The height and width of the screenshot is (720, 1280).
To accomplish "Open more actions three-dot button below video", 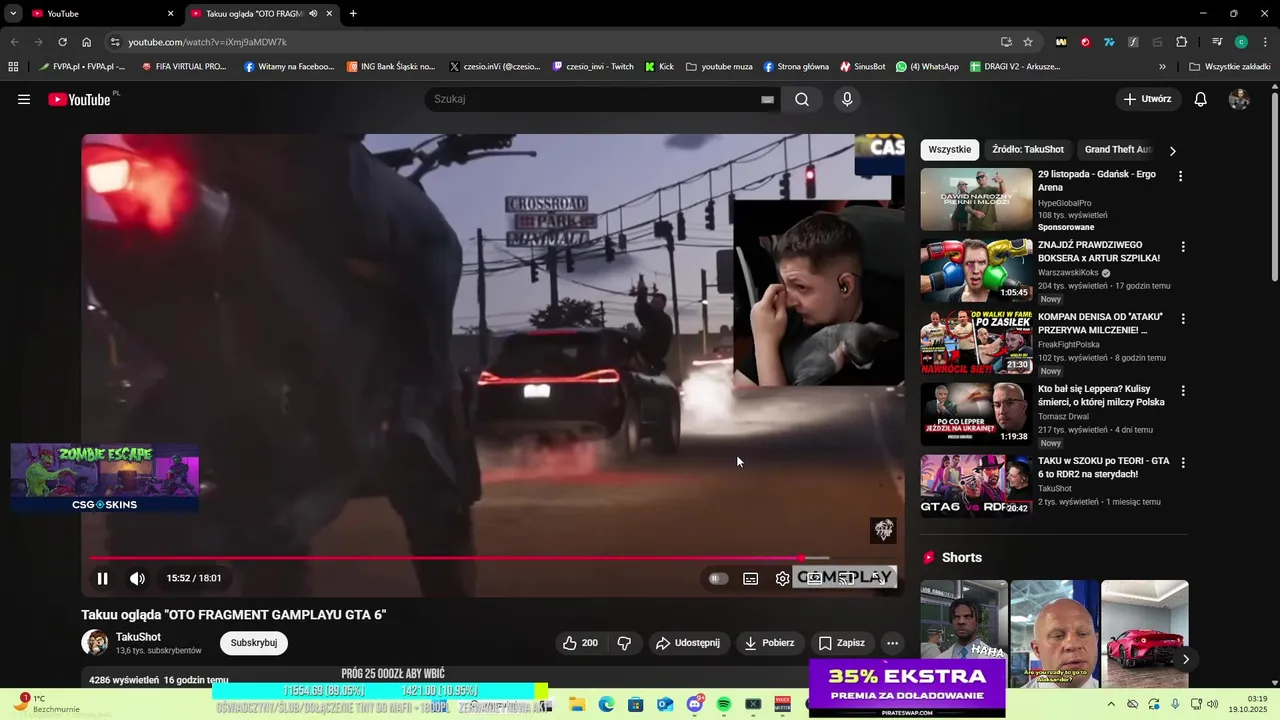I will (892, 643).
